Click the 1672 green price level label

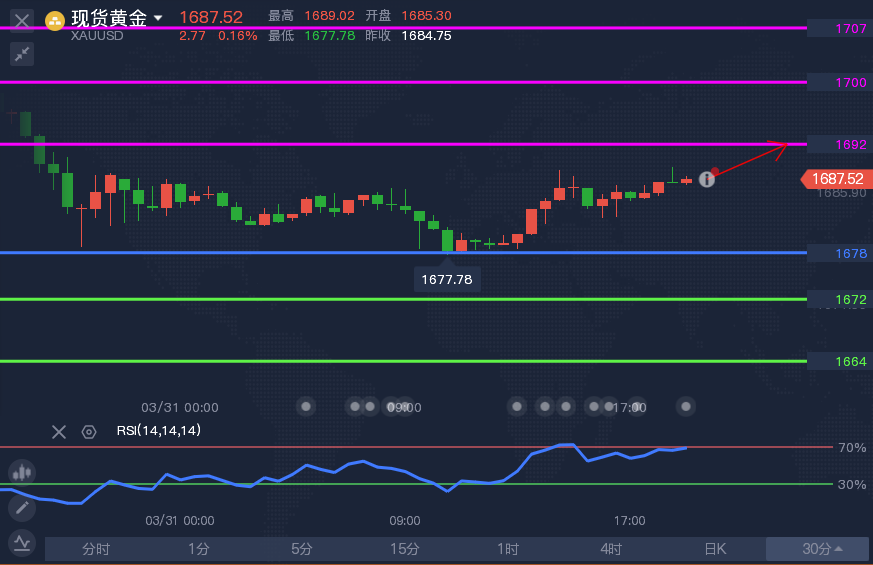pos(851,299)
